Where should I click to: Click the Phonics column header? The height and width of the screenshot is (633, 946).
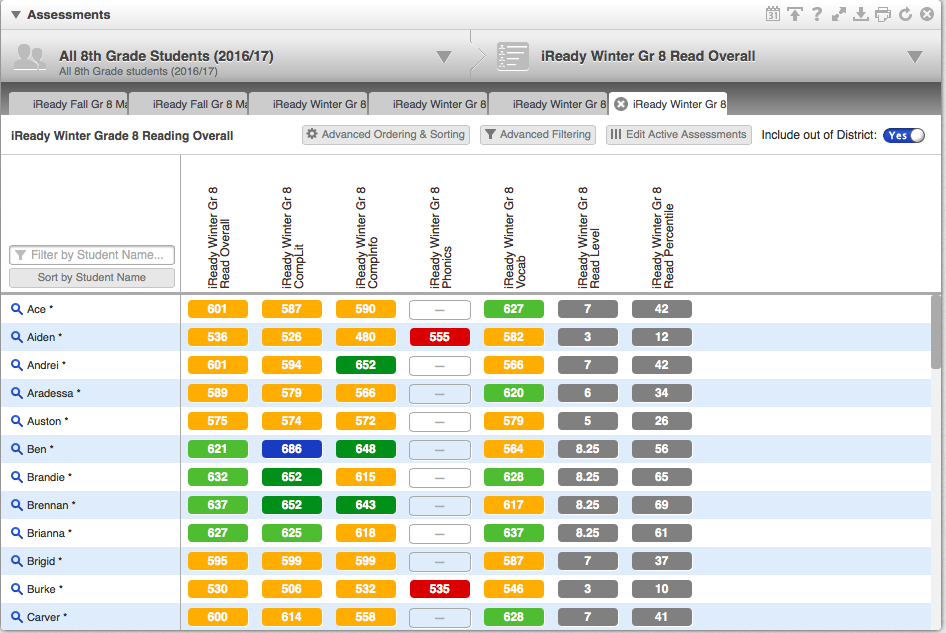coord(440,237)
